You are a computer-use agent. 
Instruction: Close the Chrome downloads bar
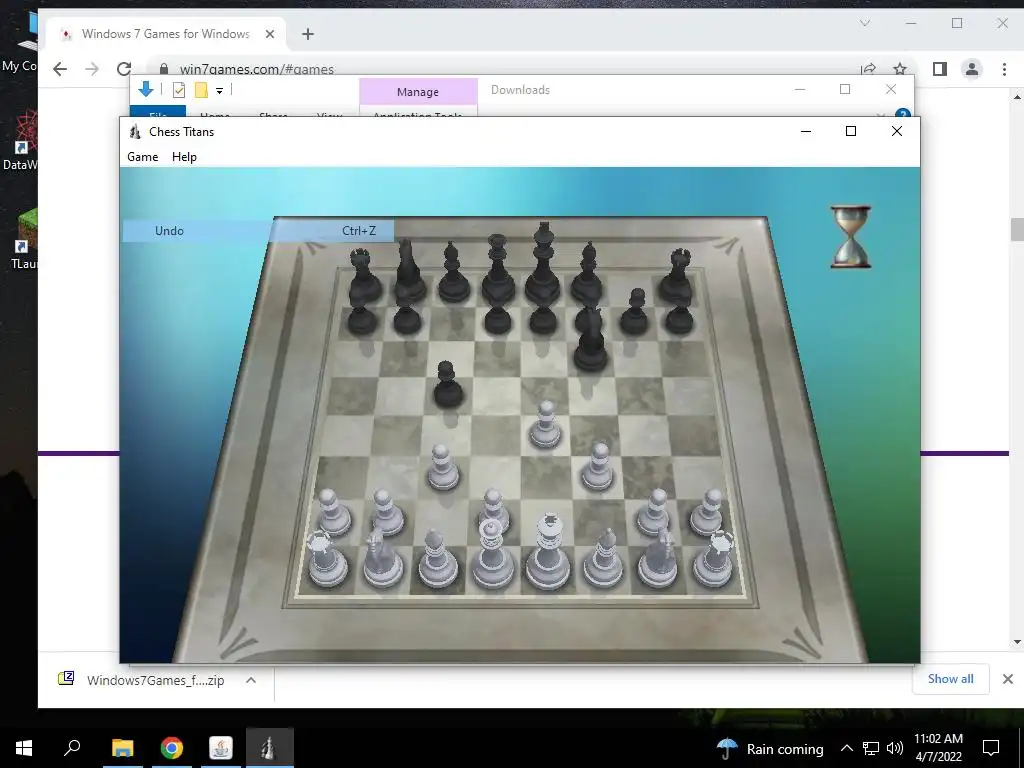coord(1008,679)
